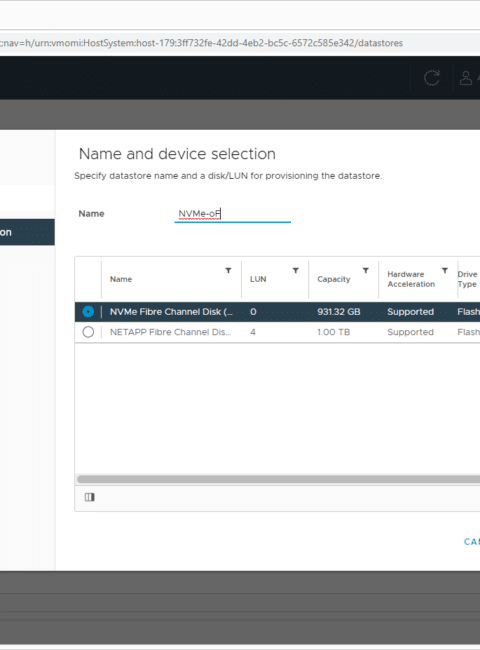Screen dimensions: 480x650
Task: Click the horizontal scrollbar under the table
Action: click(x=279, y=479)
